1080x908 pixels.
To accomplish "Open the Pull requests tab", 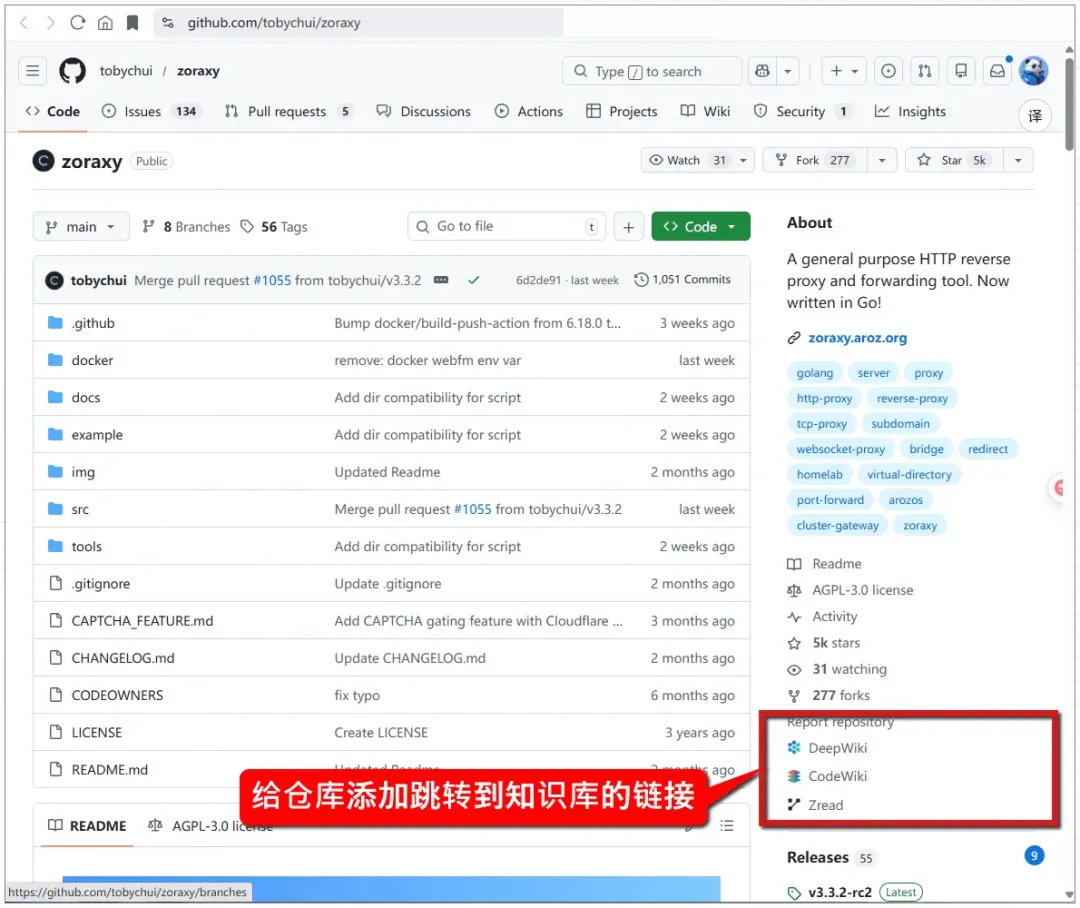I will (x=289, y=112).
